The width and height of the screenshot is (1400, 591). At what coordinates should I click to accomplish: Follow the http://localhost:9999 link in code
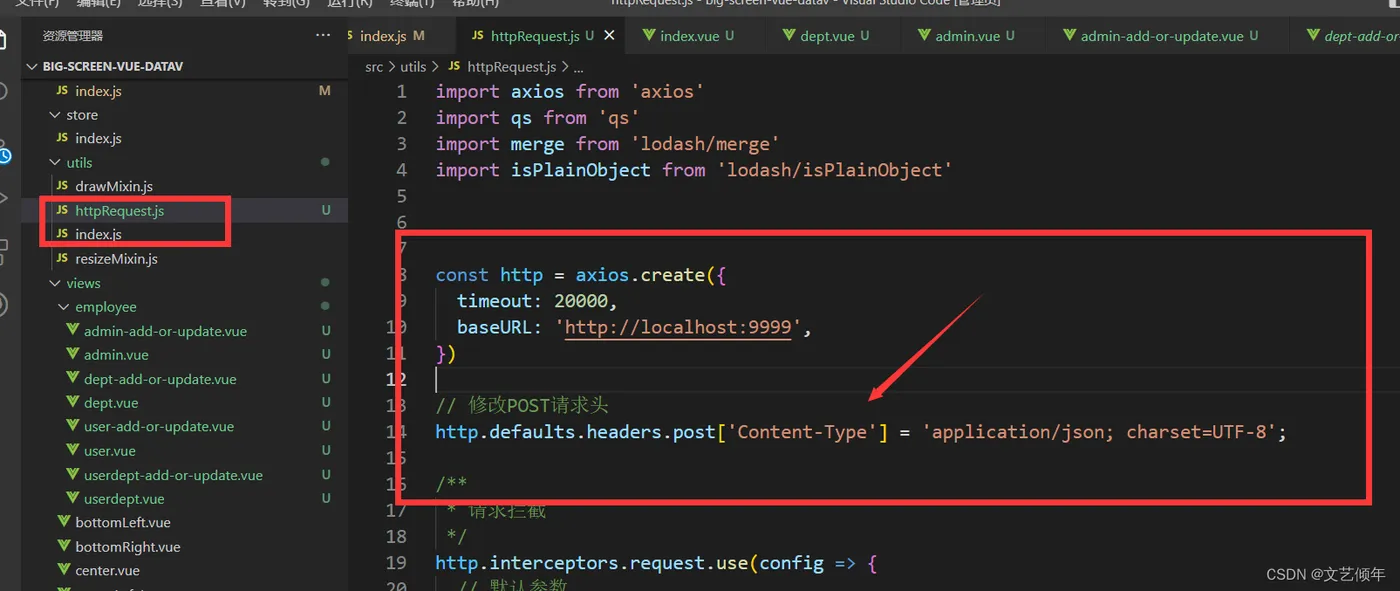(x=678, y=327)
